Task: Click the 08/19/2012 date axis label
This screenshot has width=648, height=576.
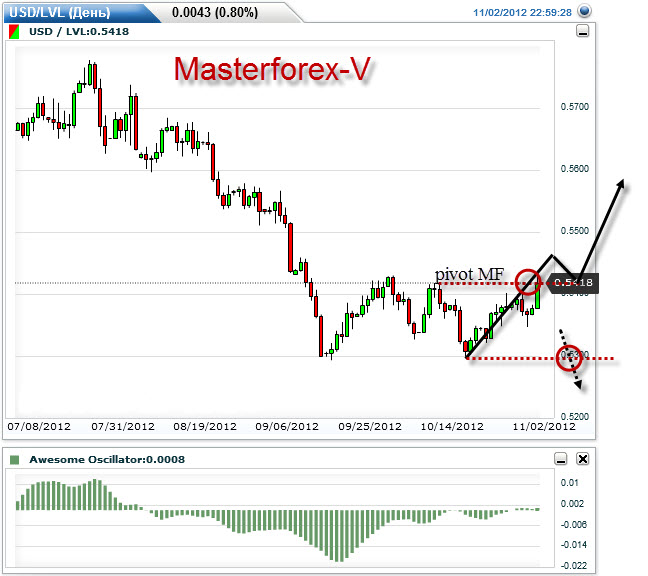Action: coord(205,426)
